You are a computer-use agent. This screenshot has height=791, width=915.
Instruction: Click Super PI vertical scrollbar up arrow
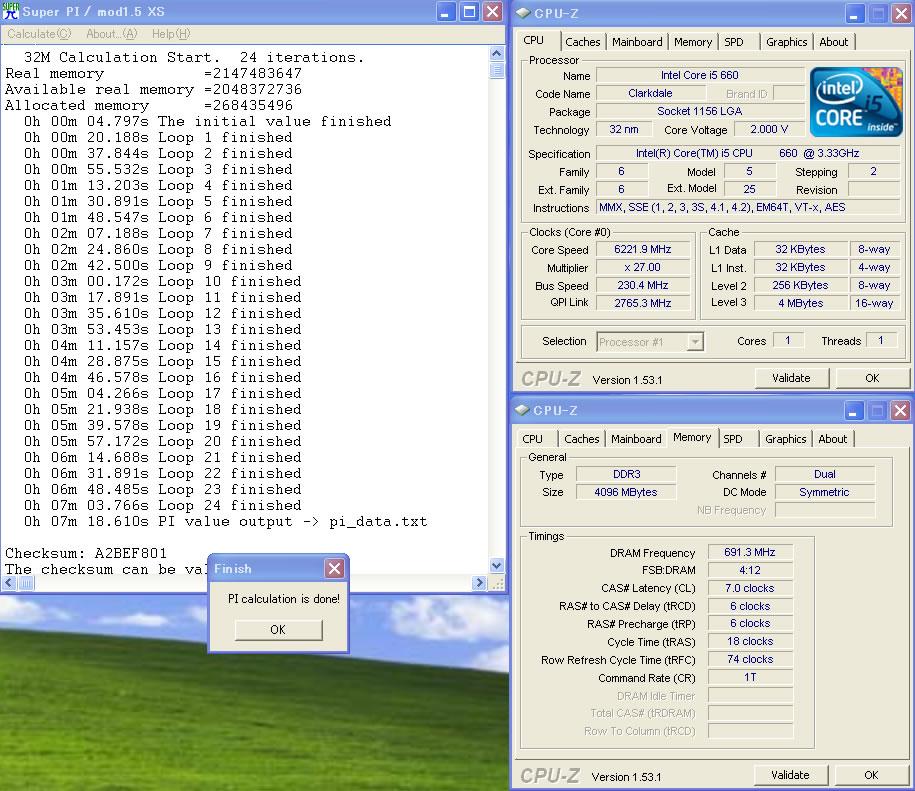pyautogui.click(x=497, y=54)
